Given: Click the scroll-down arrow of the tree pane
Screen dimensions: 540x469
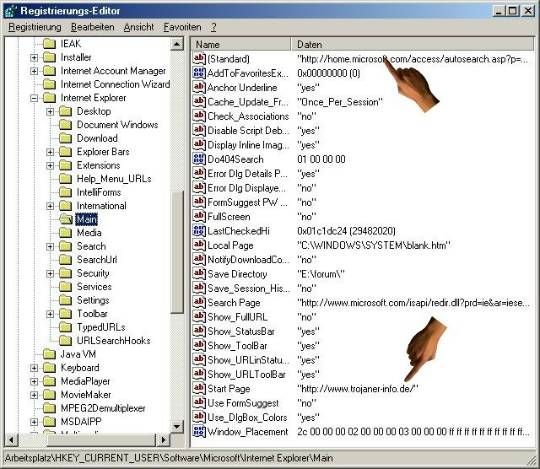Looking at the screenshot, I should coord(177,427).
